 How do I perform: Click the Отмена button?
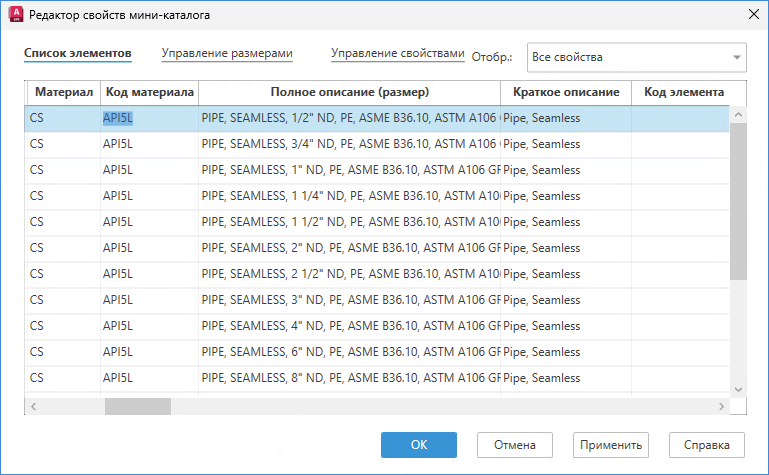(515, 445)
